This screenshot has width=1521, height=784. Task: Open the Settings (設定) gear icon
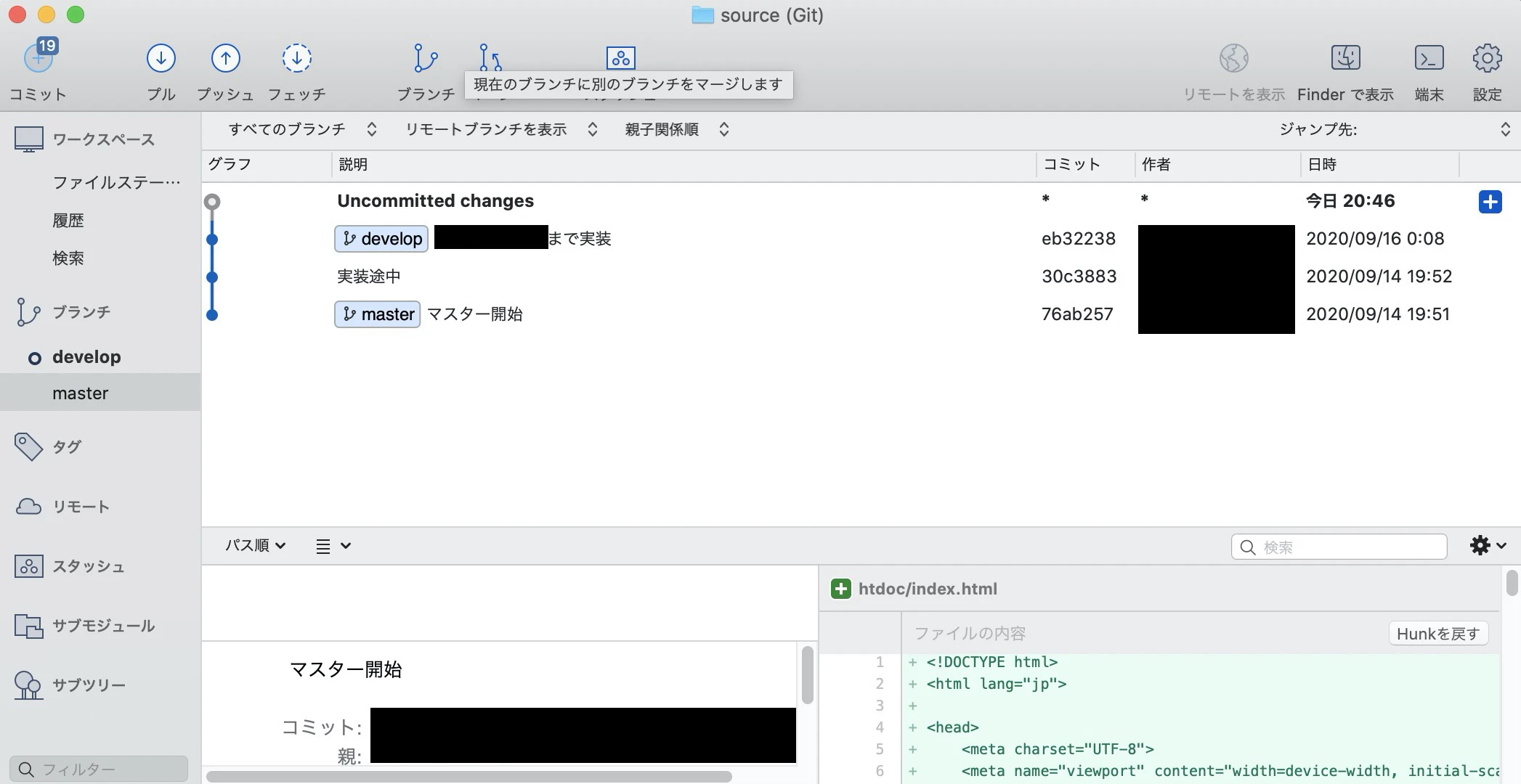point(1487,58)
